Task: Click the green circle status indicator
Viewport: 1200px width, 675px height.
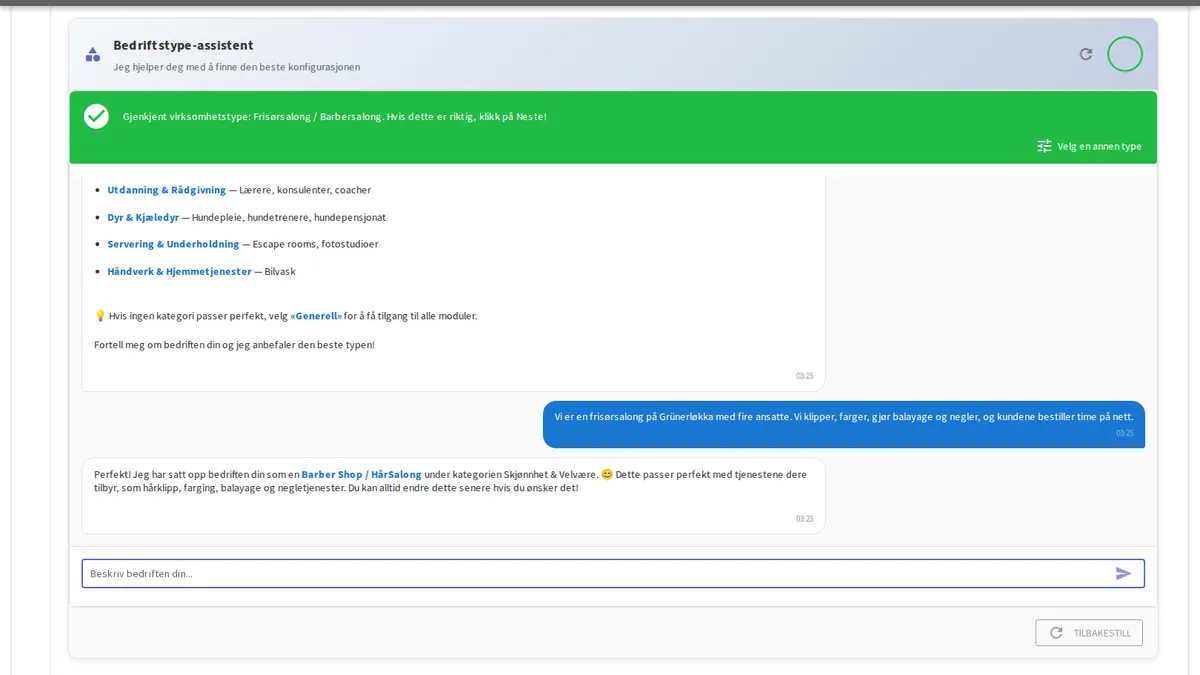Action: [x=1125, y=54]
